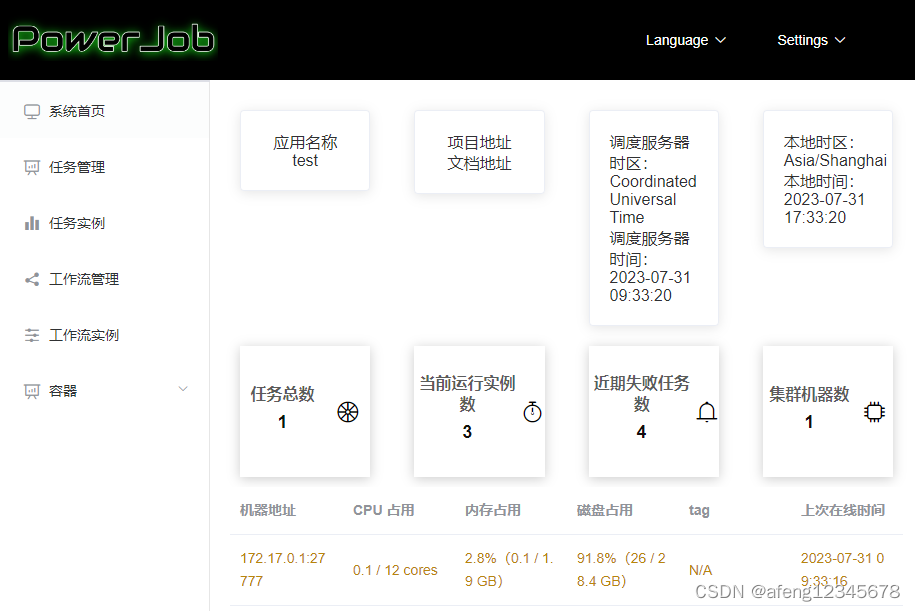Viewport: 915px width, 611px height.
Task: Click the wheel icon on 任务总数 card
Action: [347, 411]
